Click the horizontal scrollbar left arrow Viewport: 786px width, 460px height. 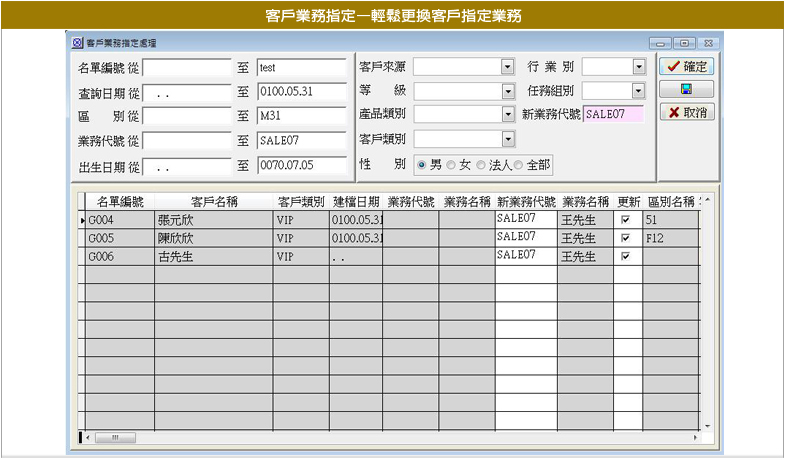pos(89,438)
